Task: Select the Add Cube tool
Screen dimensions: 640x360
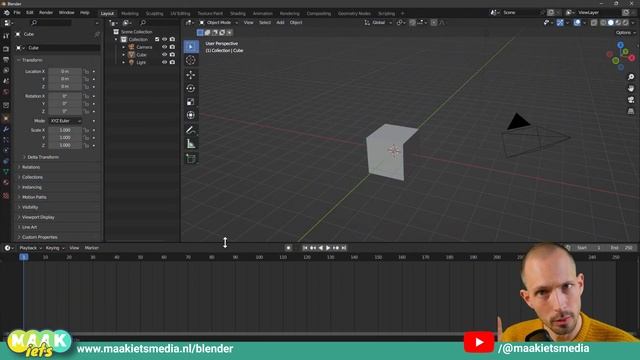Action: 191,158
